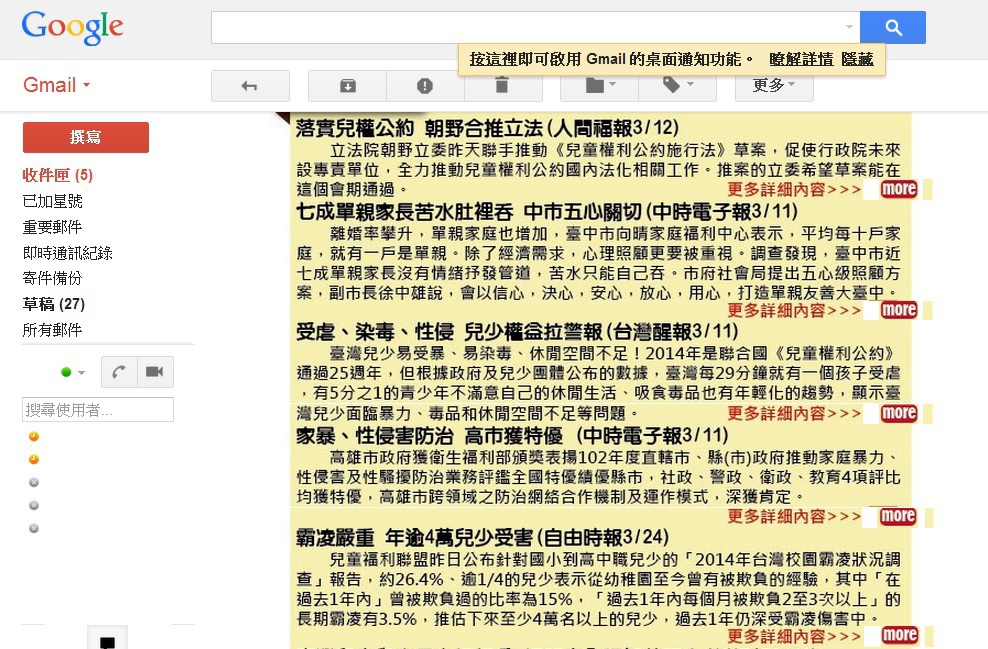Expand the 更多 toolbar dropdown
Viewport: 988px width, 649px height.
(774, 86)
